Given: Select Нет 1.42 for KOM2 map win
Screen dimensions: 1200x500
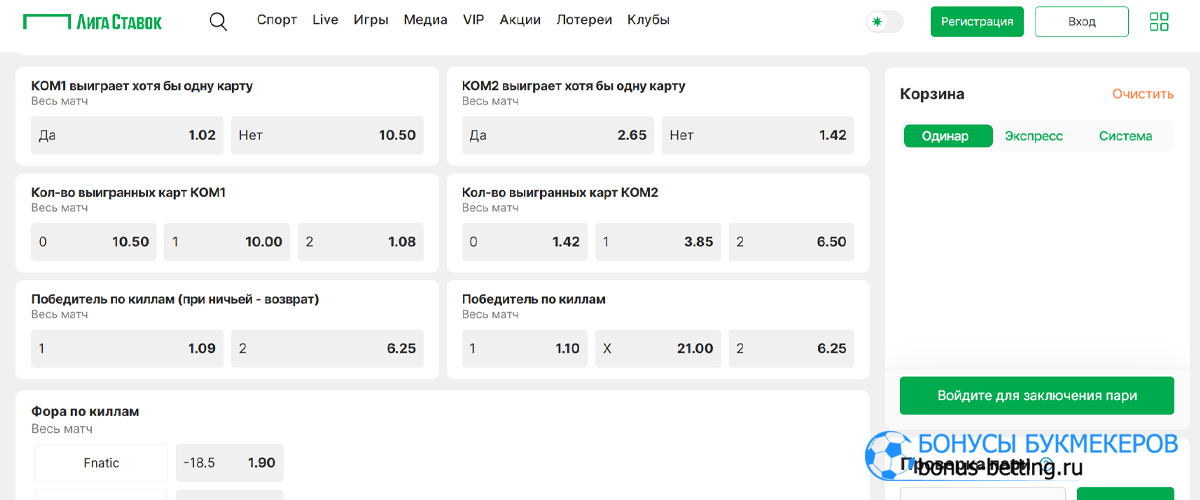Looking at the screenshot, I should point(758,135).
